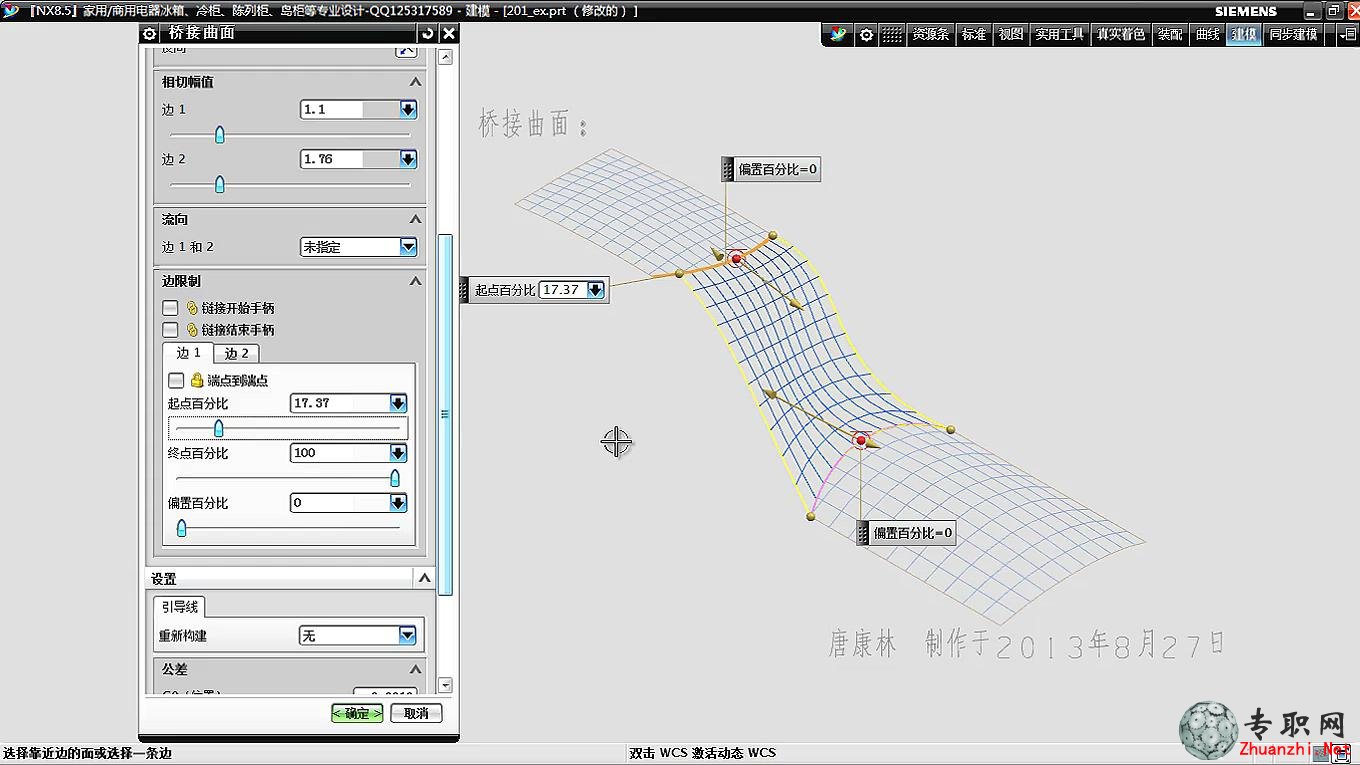The image size is (1360, 765).
Task: Click the lower 偏置百分比=0 handle grip
Action: (x=863, y=533)
